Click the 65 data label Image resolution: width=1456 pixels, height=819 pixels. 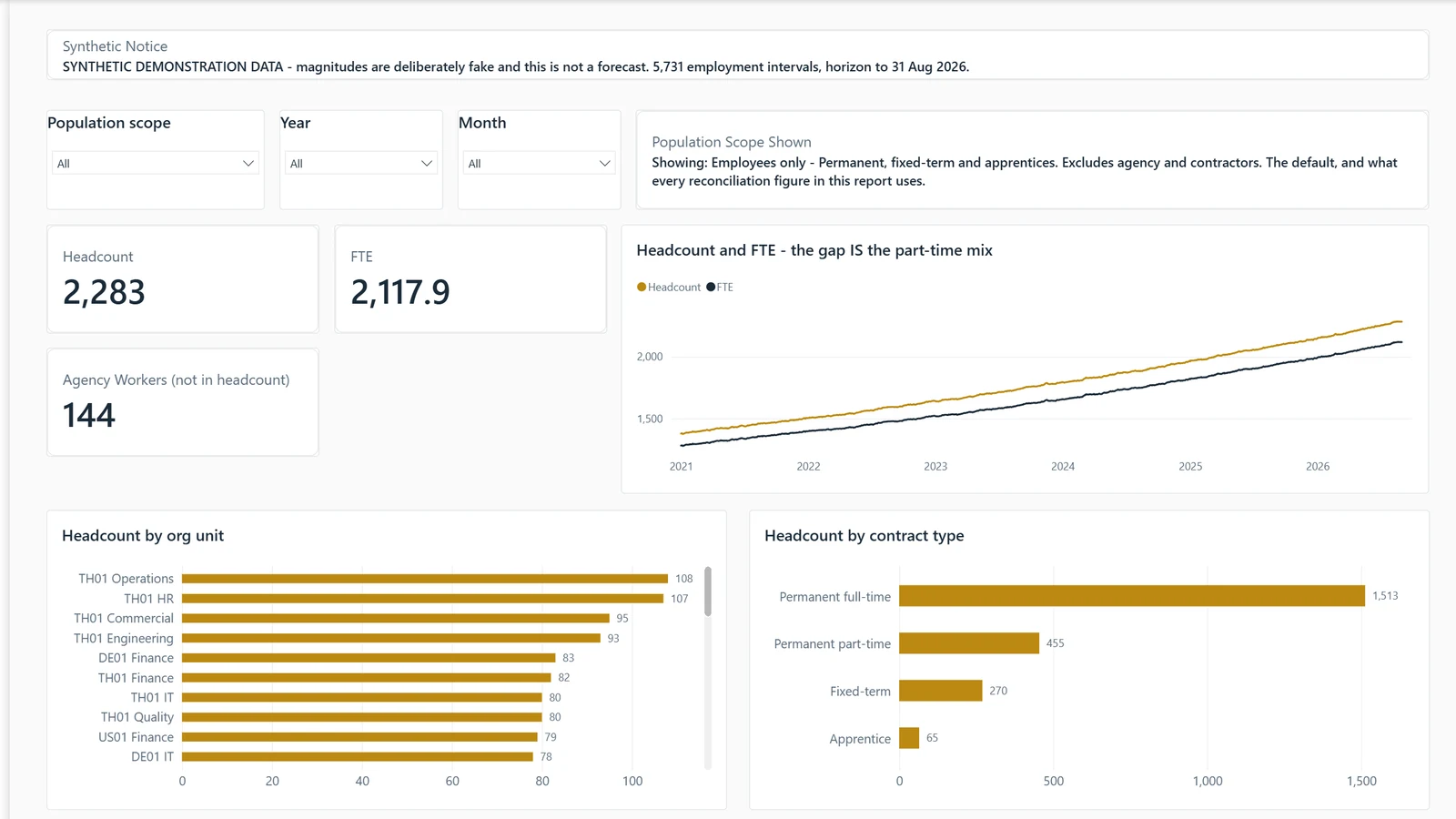932,738
